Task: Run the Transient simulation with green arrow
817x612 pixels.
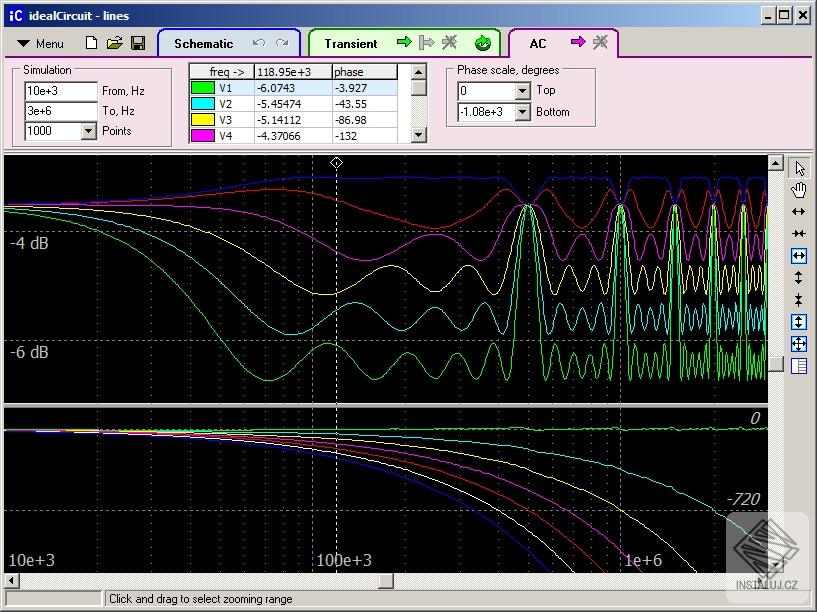Action: tap(404, 43)
